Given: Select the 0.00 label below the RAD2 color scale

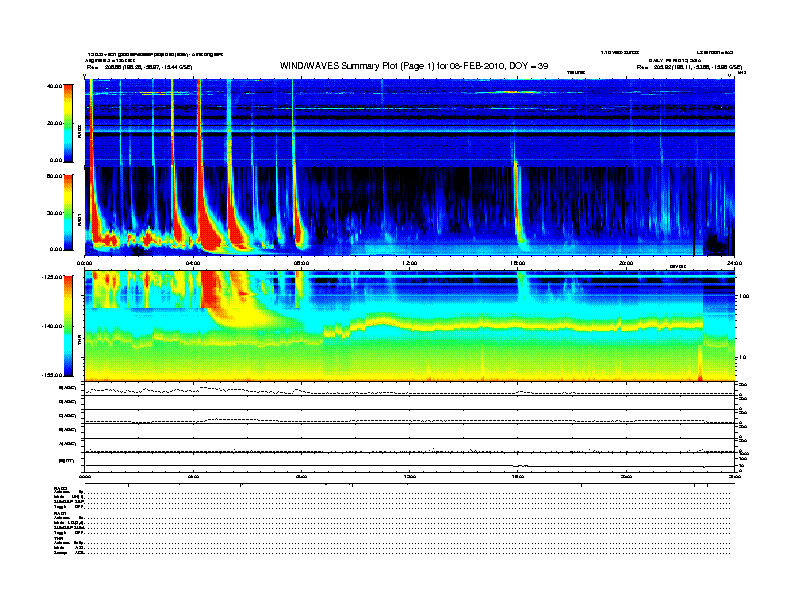Looking at the screenshot, I should [56, 160].
